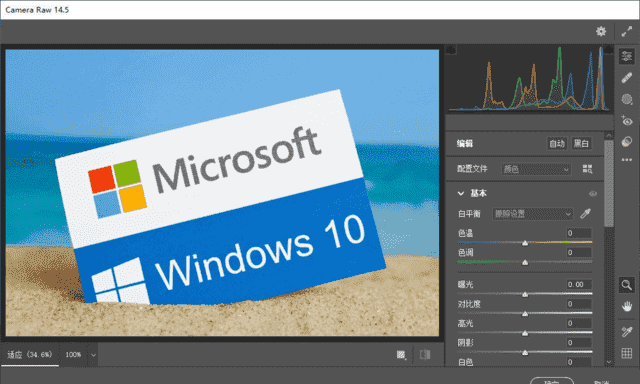Click the Camera Raw 14.5 title
640x384 pixels.
click(x=37, y=10)
